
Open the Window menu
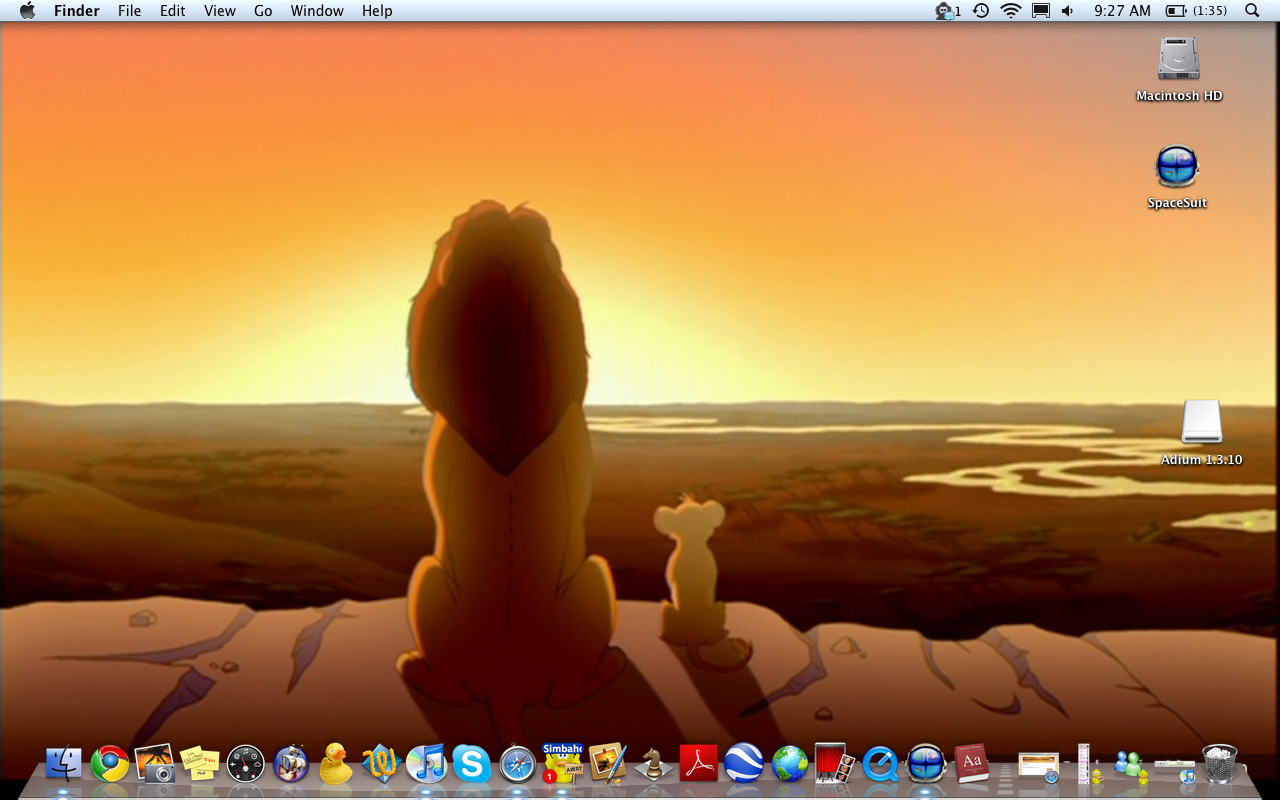click(317, 11)
